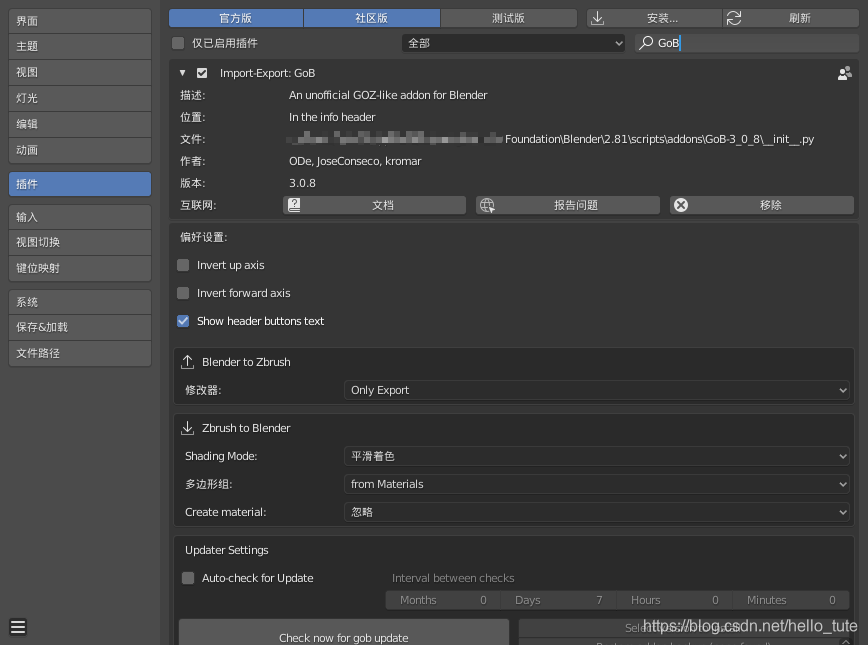Click the install download-arrow icon
The width and height of the screenshot is (868, 645).
pos(597,18)
